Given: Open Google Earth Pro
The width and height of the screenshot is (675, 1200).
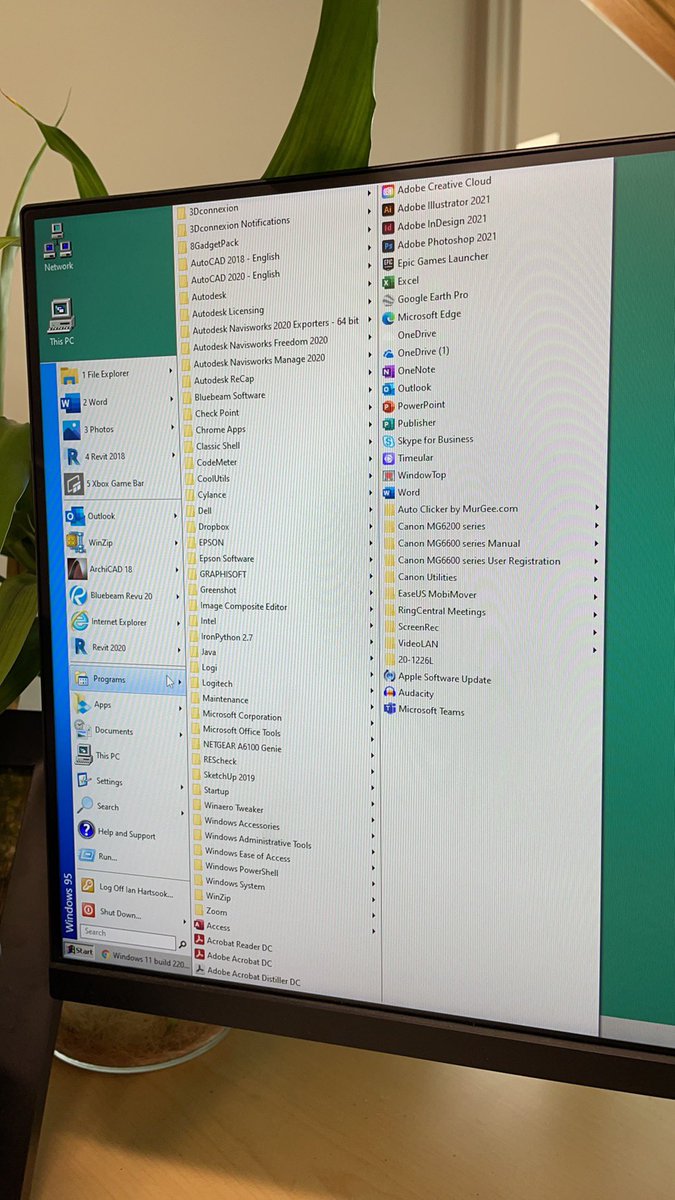Looking at the screenshot, I should [x=425, y=297].
